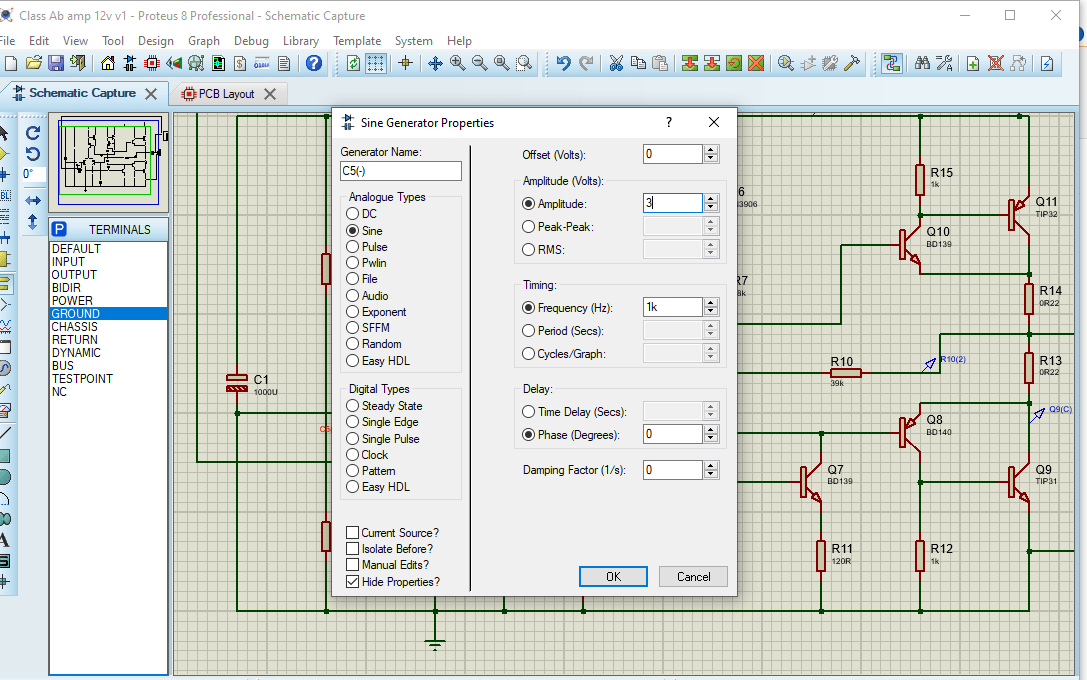Open the Template menu

click(357, 41)
